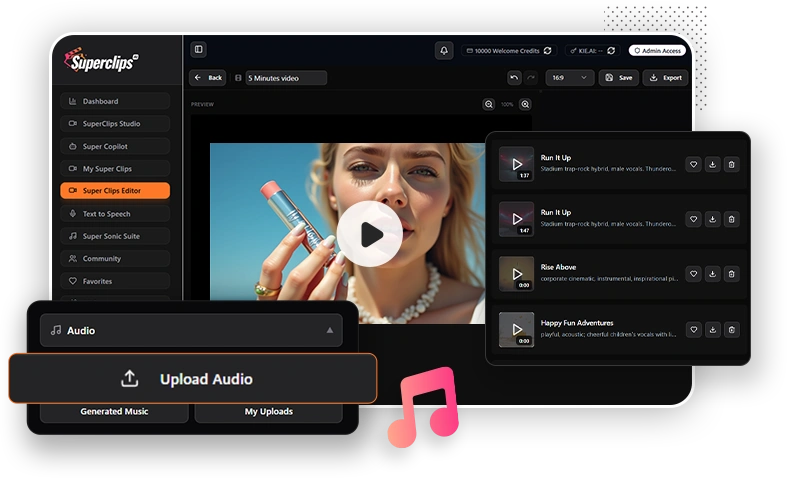
Task: Play the video in the preview
Action: point(369,234)
